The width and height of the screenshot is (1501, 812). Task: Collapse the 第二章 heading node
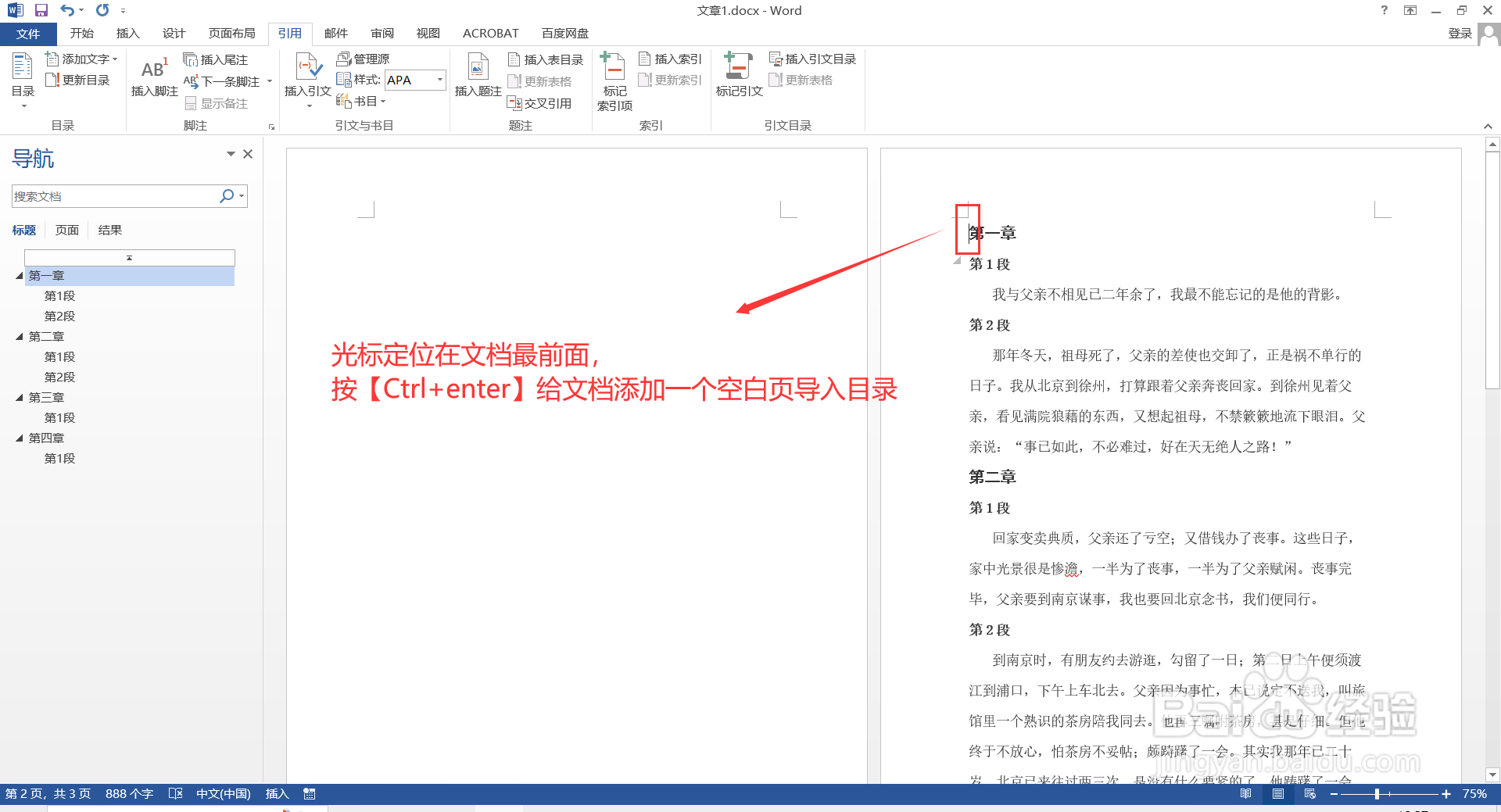[20, 336]
